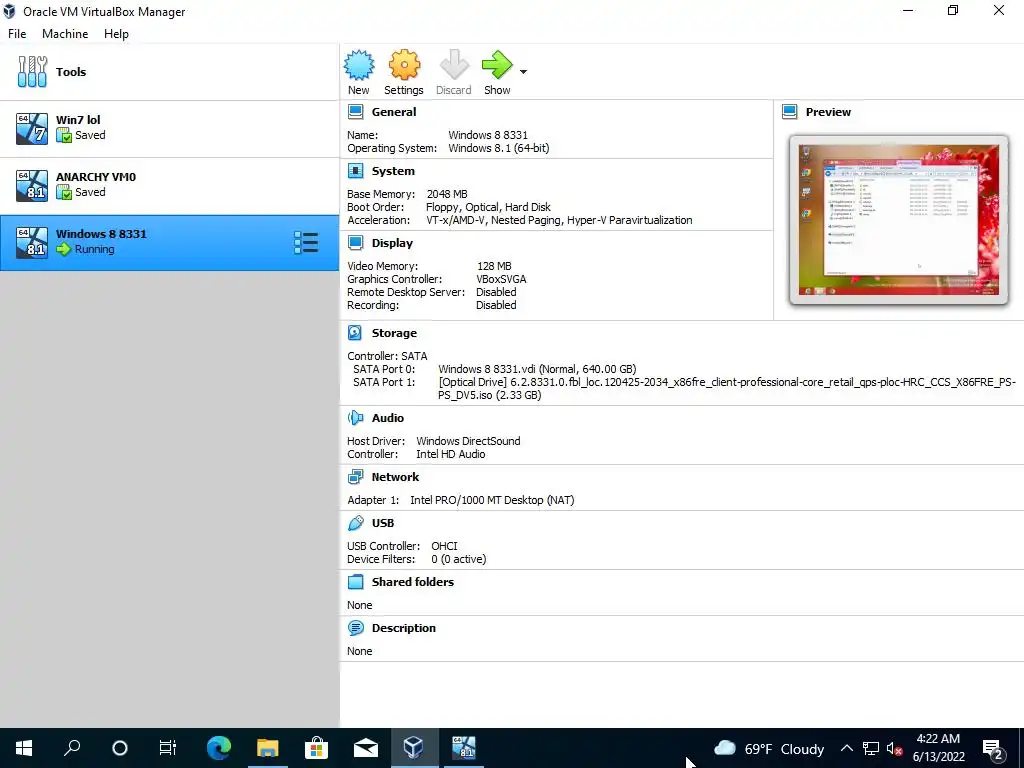
Task: Open the Audio settings heading link
Action: (388, 418)
